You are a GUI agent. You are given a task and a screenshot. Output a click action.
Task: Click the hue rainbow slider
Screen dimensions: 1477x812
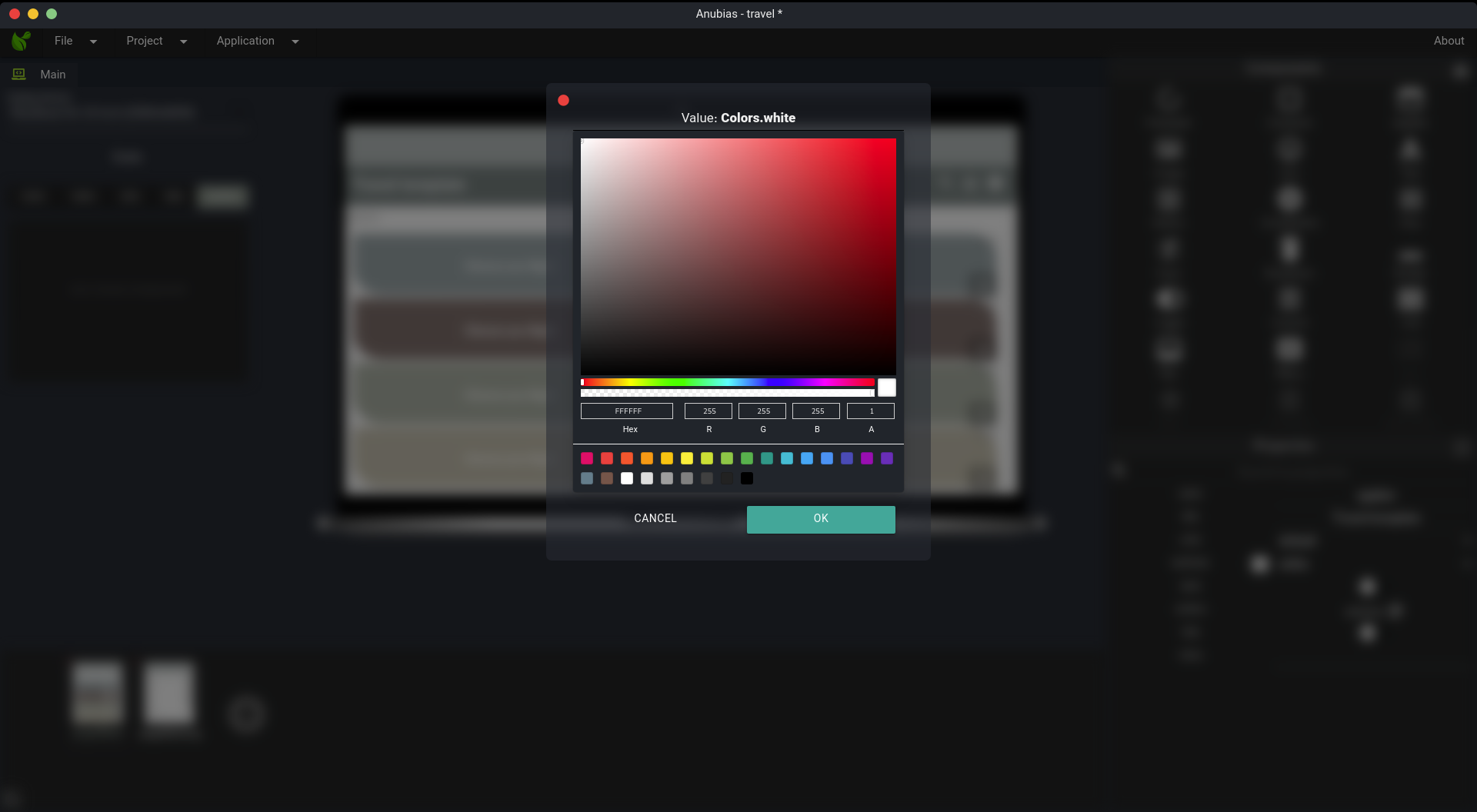click(x=728, y=382)
